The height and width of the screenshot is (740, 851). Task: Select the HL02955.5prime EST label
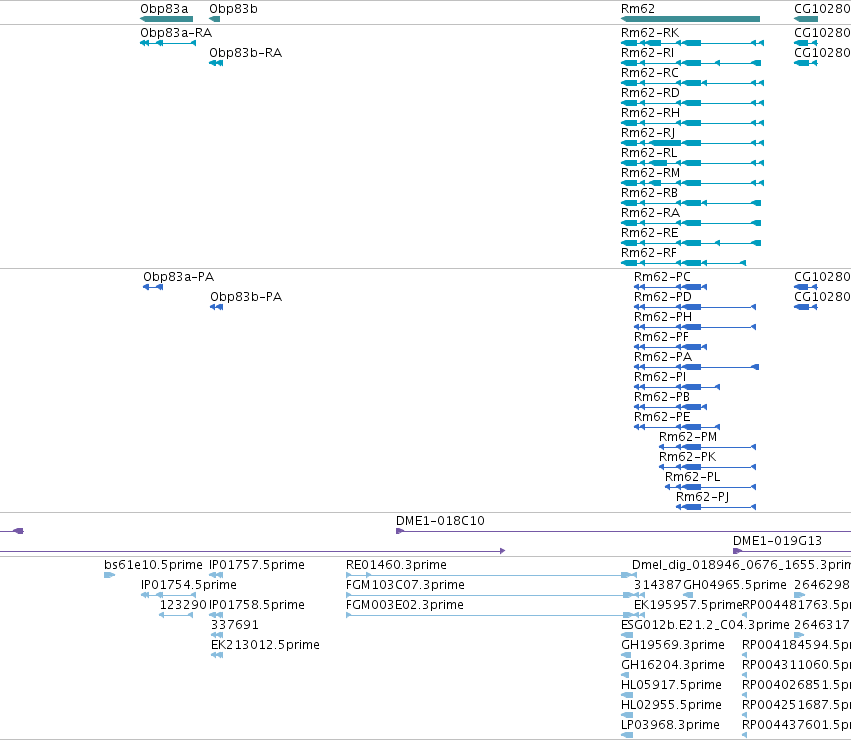pos(671,705)
